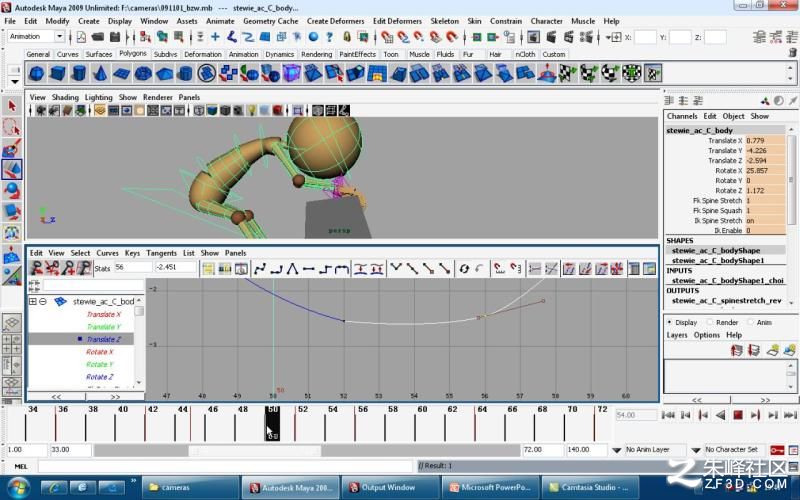Collapse stewie_ac_C_body outliner minus icon
Screen dimensions: 800x500
pyautogui.click(x=43, y=302)
